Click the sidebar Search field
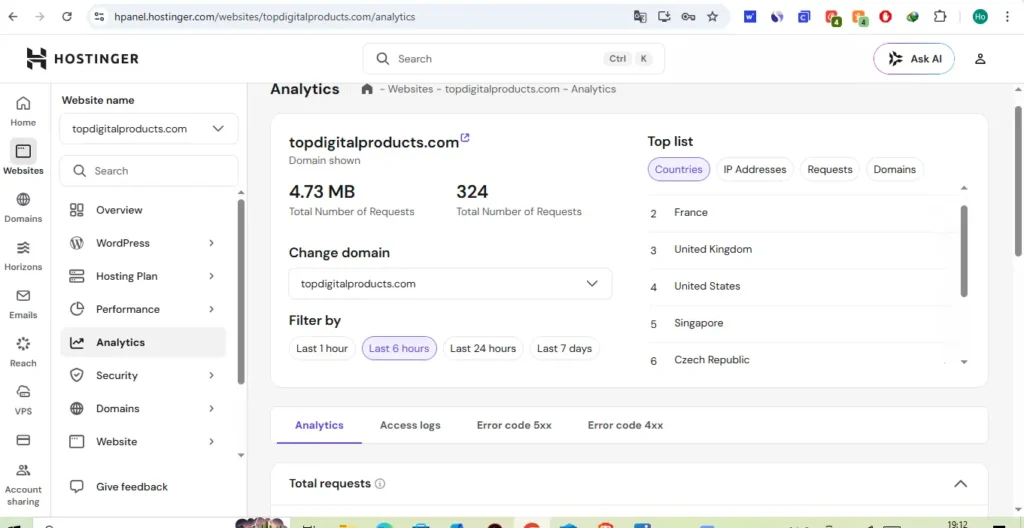This screenshot has height=528, width=1024. point(149,171)
